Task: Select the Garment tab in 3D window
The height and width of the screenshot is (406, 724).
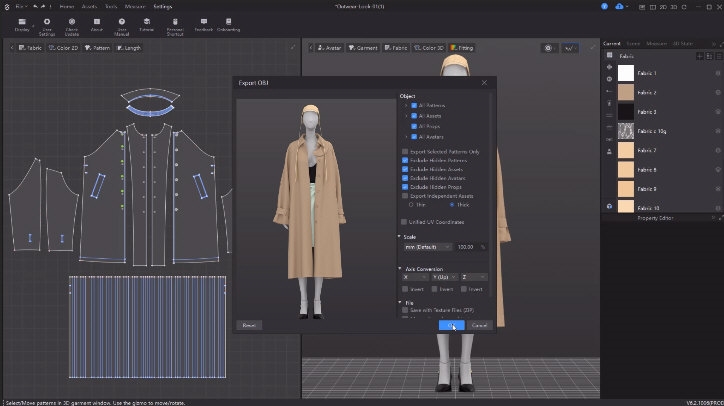Action: pyautogui.click(x=363, y=48)
